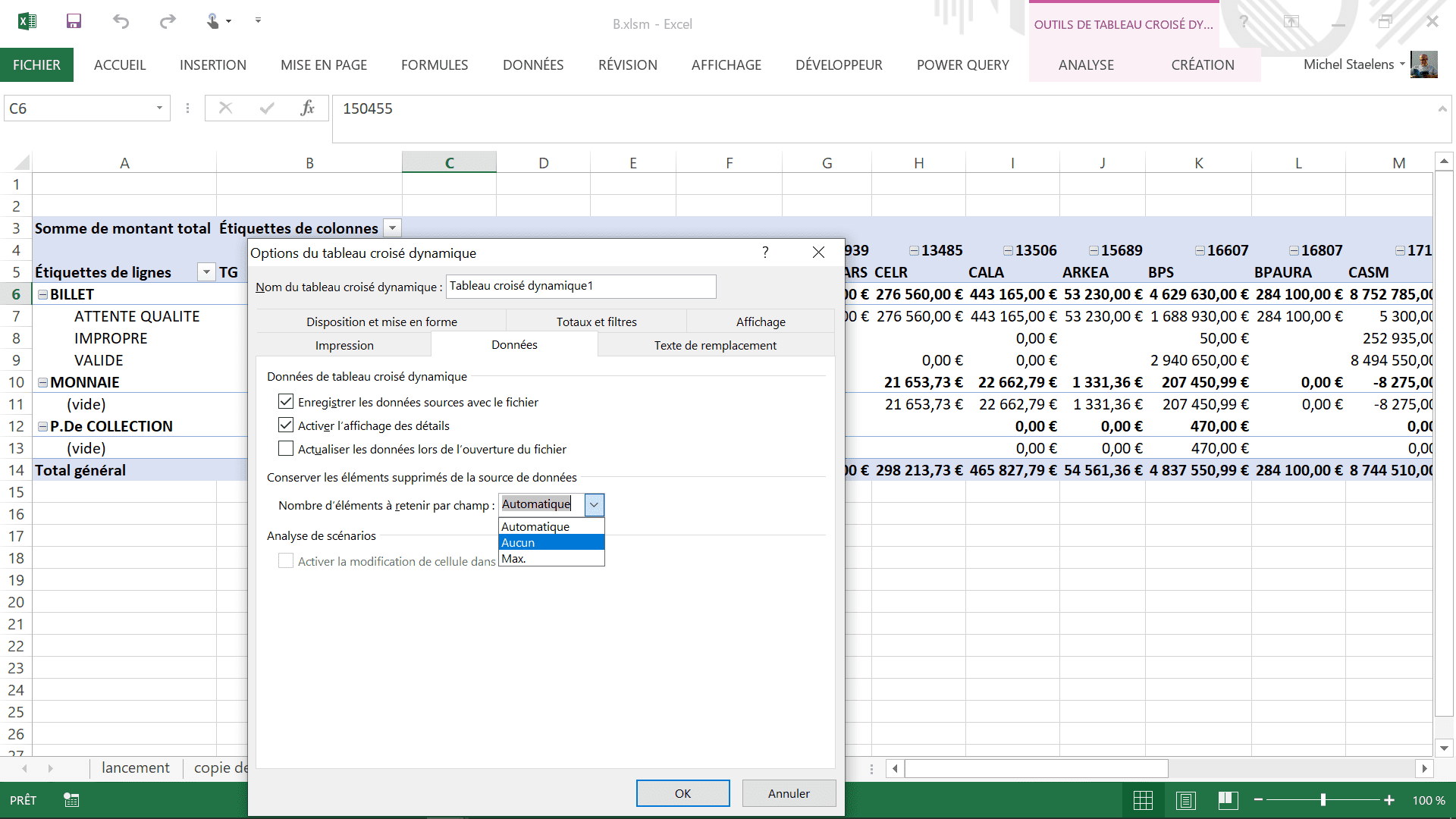Open the Totaux et filtres tab
The width and height of the screenshot is (1456, 819).
[x=596, y=322]
